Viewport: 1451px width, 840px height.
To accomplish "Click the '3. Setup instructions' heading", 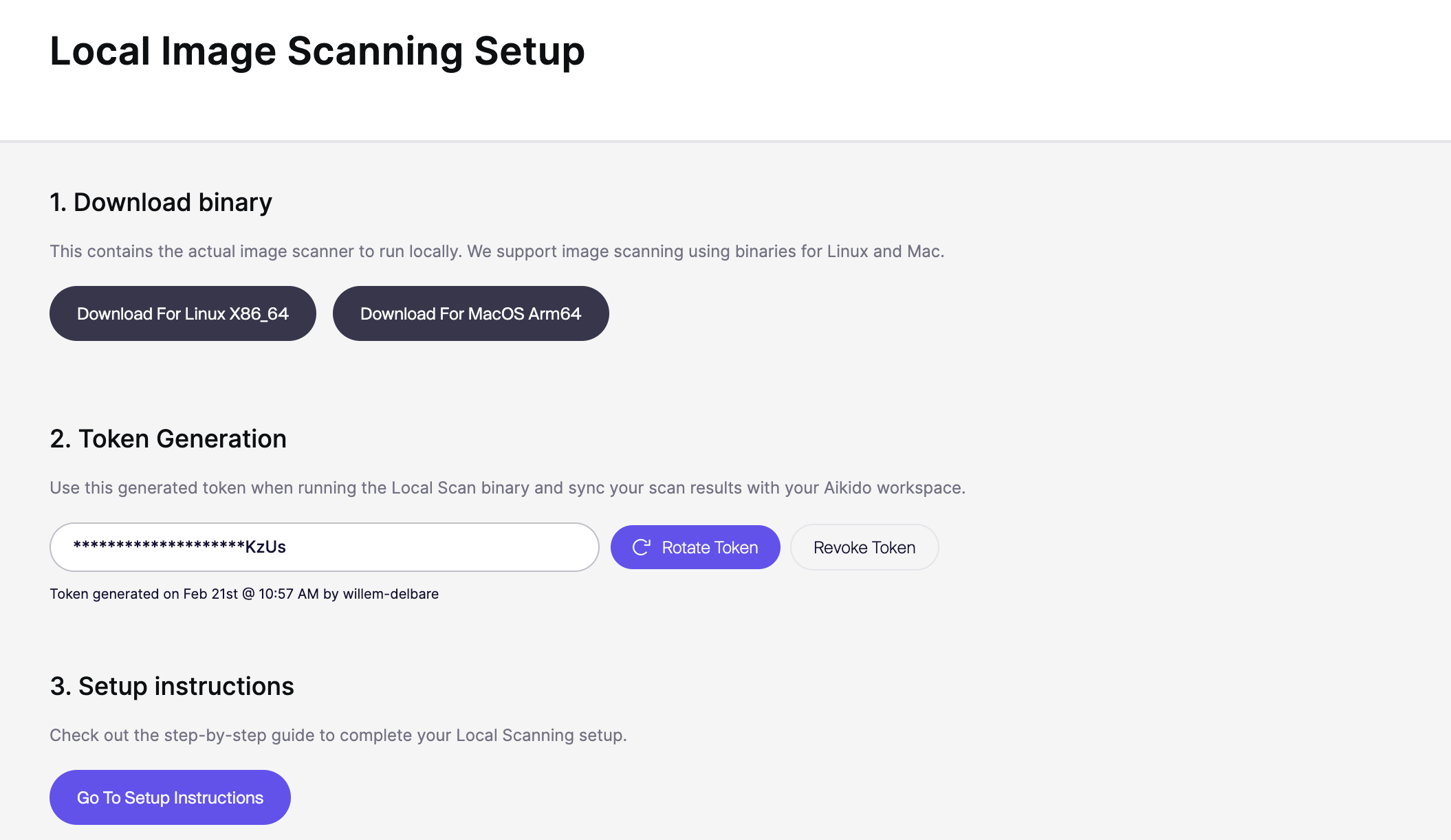I will tap(172, 686).
